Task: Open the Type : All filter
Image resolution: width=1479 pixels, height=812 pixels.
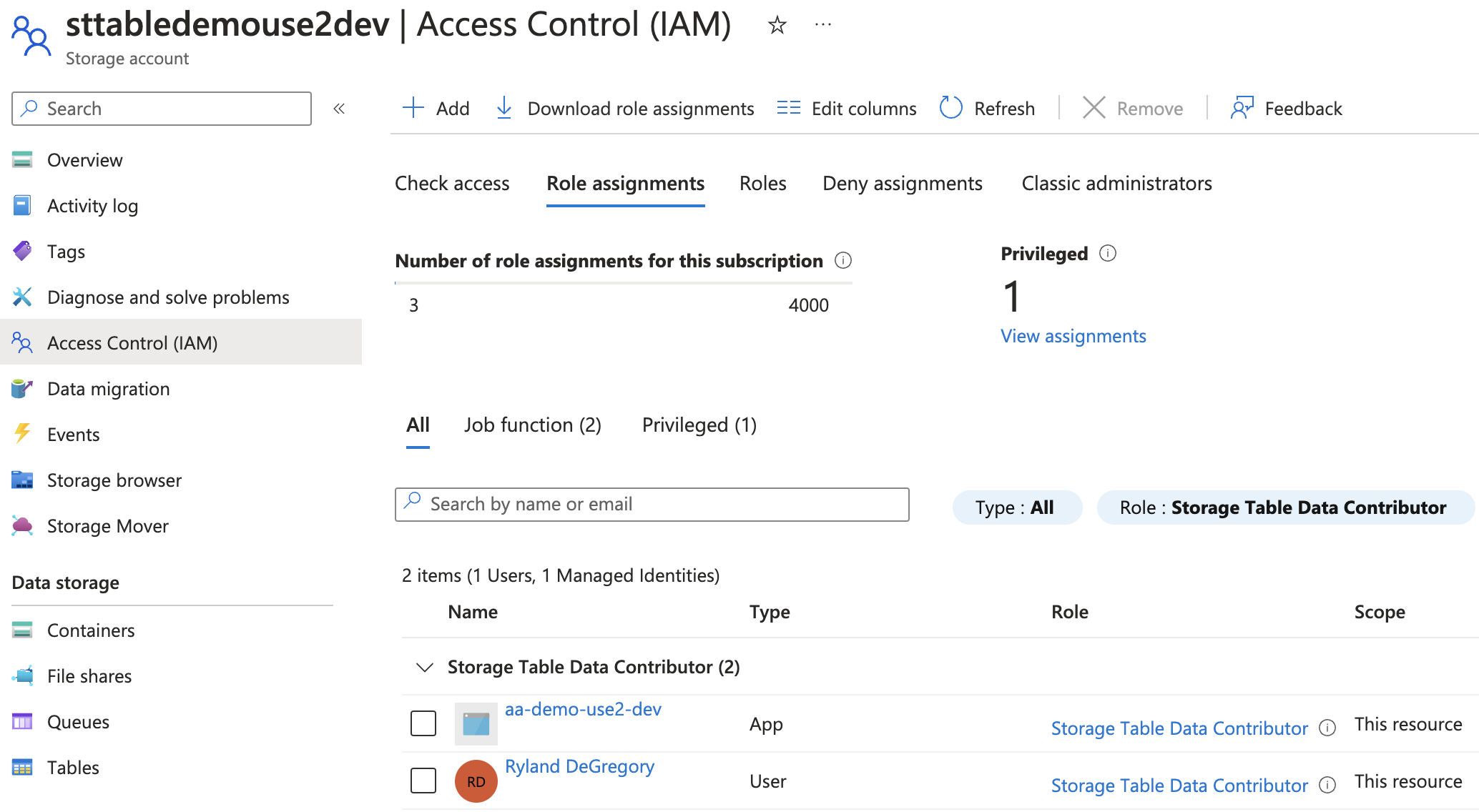Action: coord(1017,507)
